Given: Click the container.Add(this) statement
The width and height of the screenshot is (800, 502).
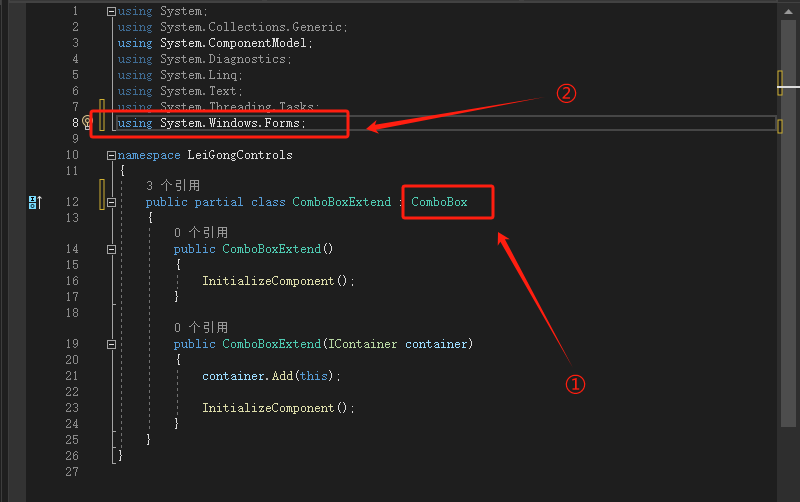Looking at the screenshot, I should (271, 376).
